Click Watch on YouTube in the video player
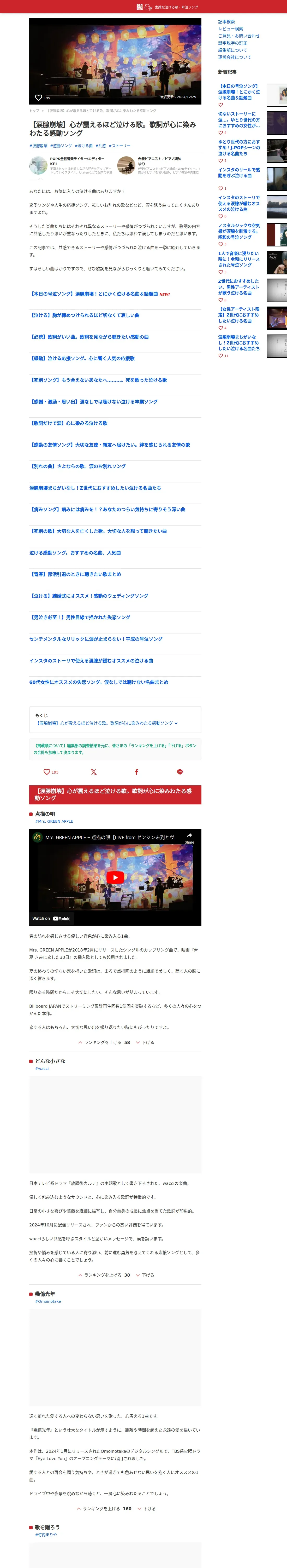Viewport: 287px width, 1568px height. (x=51, y=919)
